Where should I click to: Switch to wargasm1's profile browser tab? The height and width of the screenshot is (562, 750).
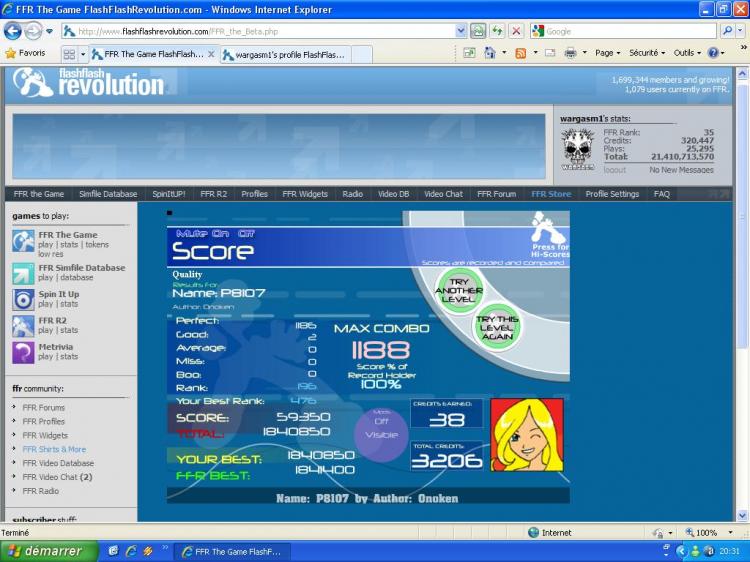pyautogui.click(x=287, y=54)
